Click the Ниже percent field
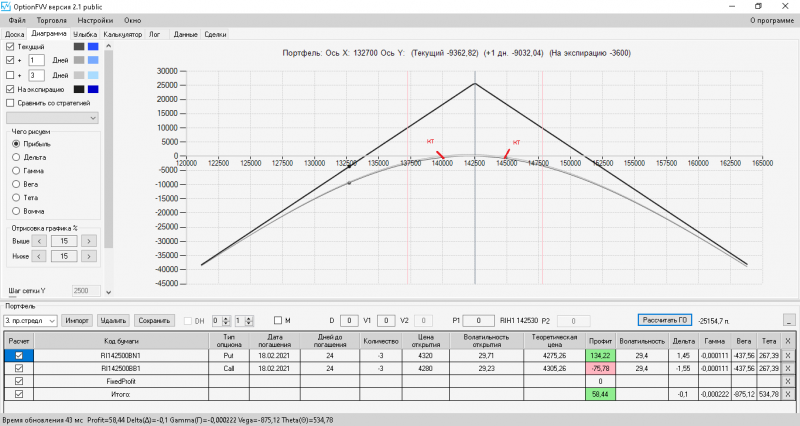 pyautogui.click(x=64, y=256)
